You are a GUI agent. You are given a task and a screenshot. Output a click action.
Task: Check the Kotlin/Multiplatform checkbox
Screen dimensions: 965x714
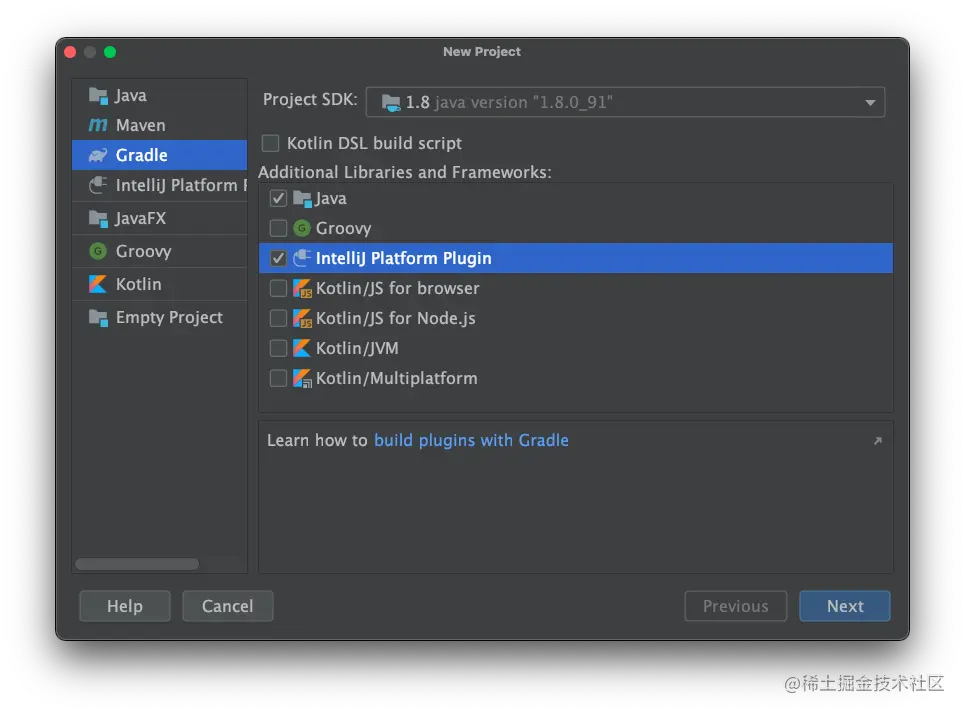[278, 379]
